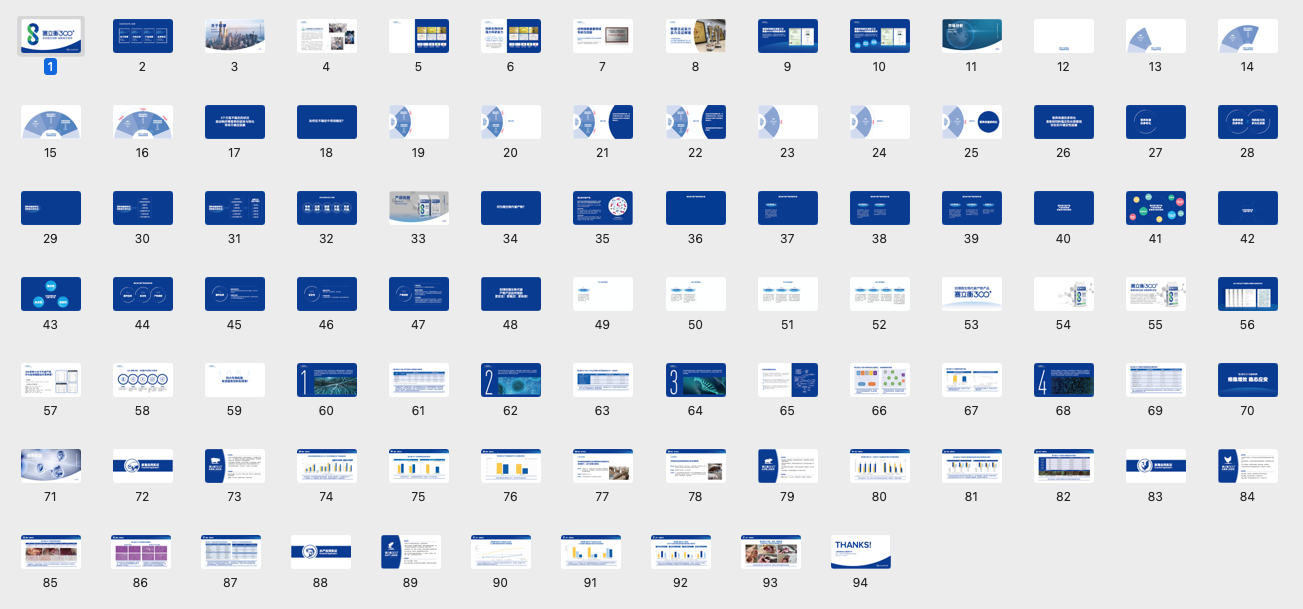This screenshot has width=1303, height=609.
Task: Choose section slide 64 numbered 3
Action: click(695, 380)
